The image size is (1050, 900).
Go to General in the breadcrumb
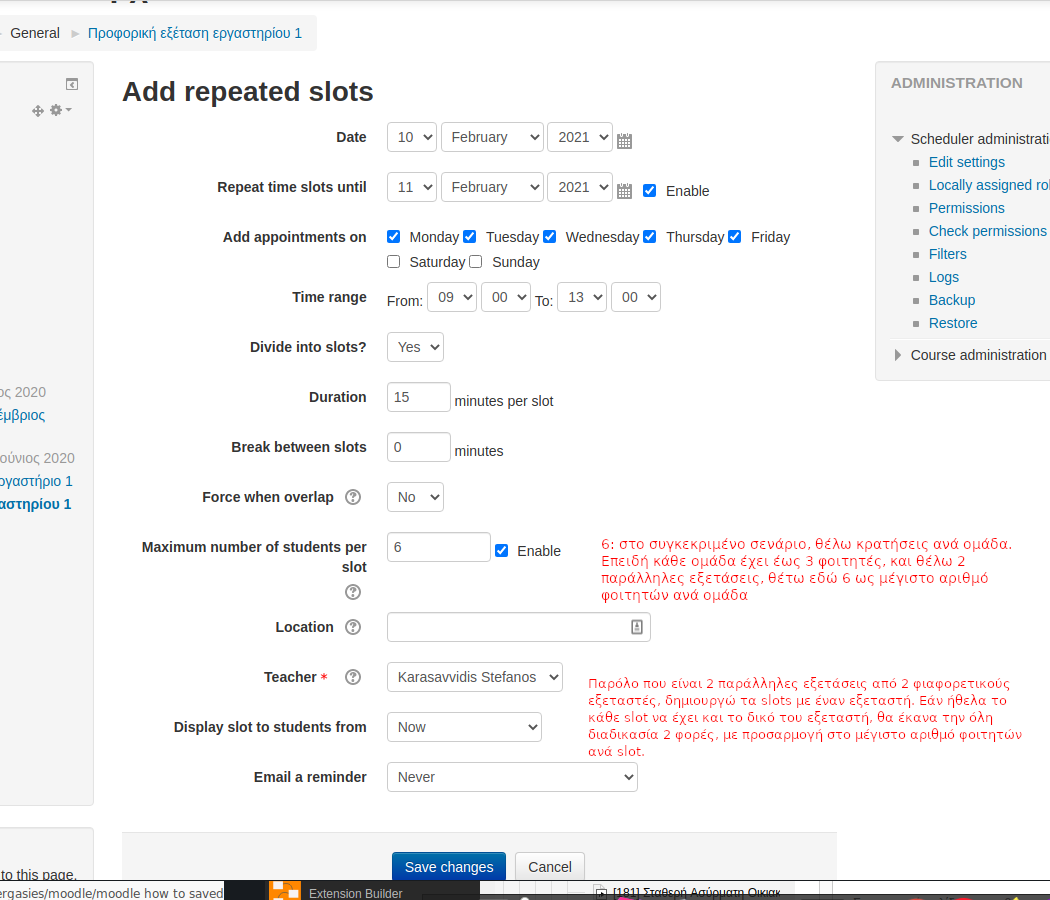pos(35,33)
